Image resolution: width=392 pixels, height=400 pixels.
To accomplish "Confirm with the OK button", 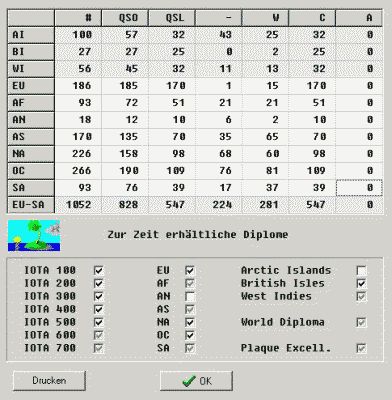I will pos(196,381).
